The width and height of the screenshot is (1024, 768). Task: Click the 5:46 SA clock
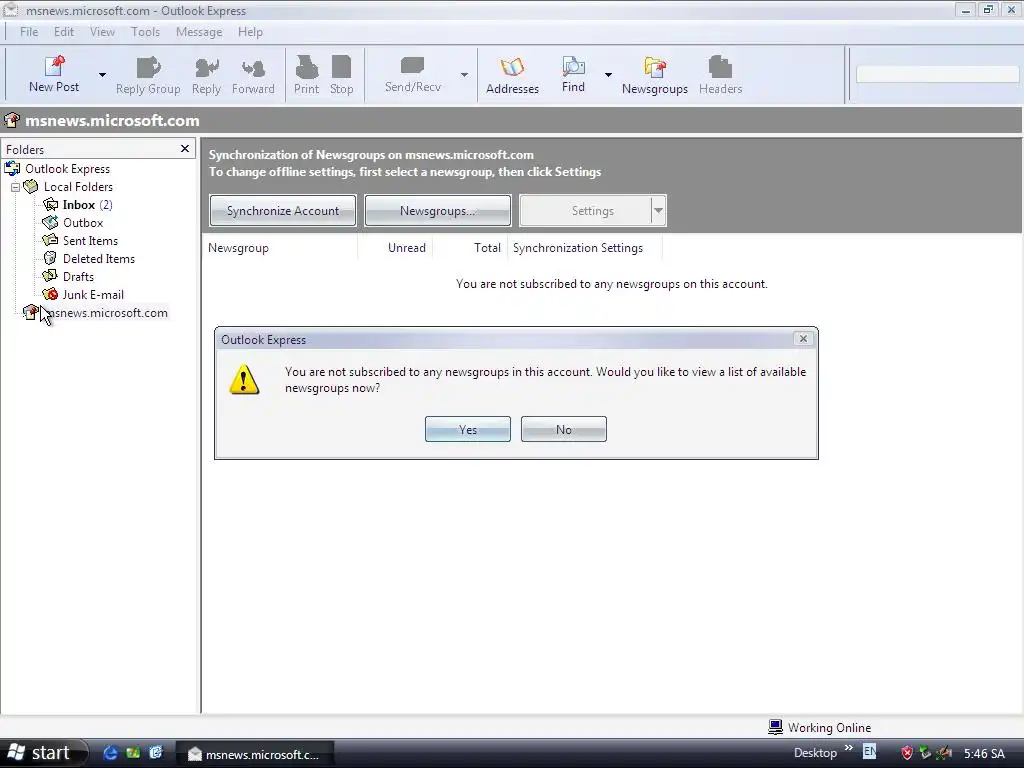pyautogui.click(x=984, y=754)
